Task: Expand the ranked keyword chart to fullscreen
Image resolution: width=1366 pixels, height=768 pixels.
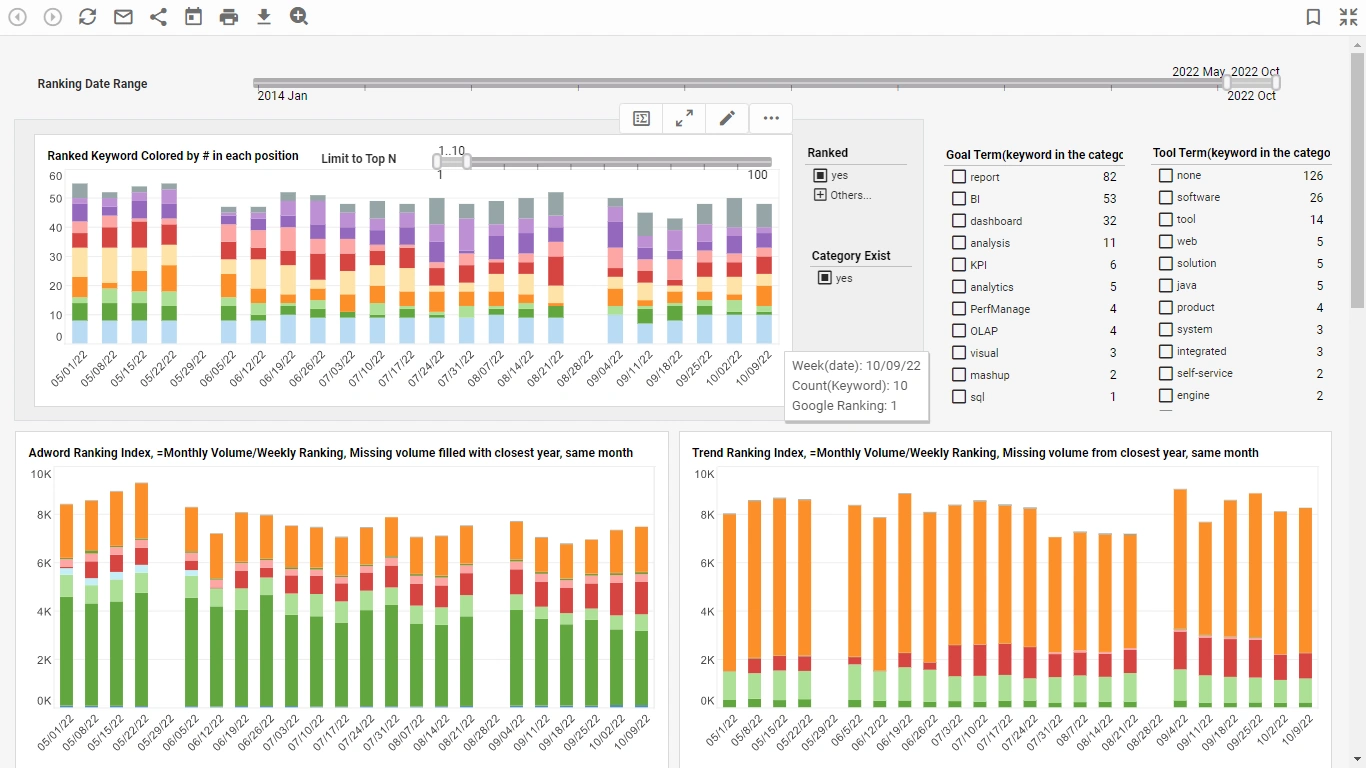Action: tap(684, 118)
